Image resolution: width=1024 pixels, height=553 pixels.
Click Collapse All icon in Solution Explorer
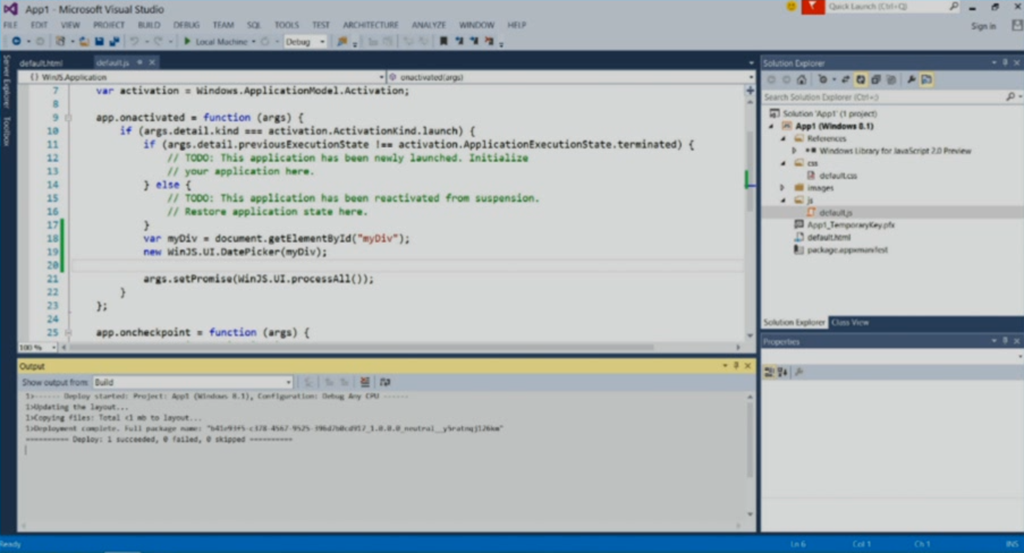point(876,80)
